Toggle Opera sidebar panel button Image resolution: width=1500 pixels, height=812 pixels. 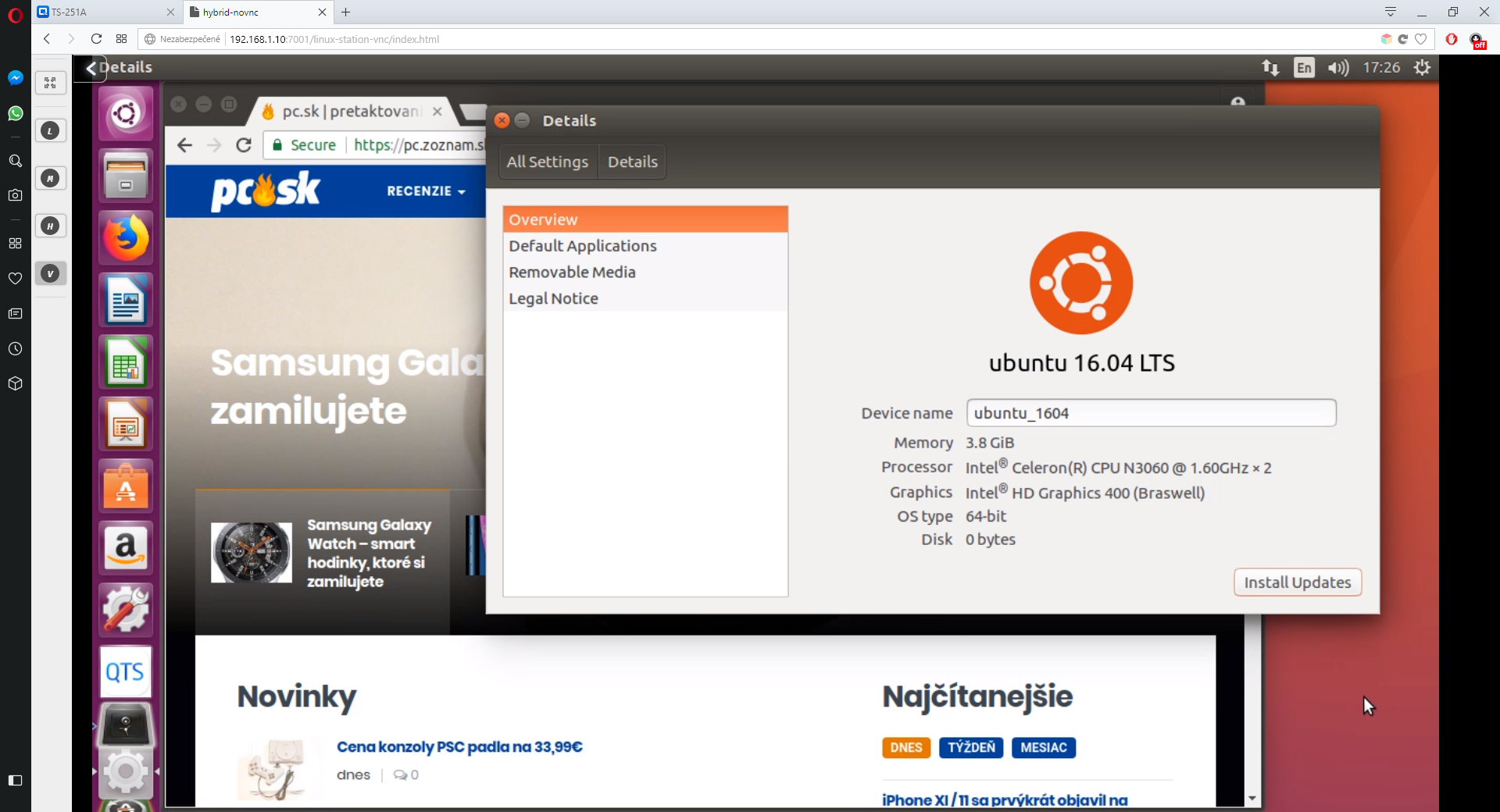[x=15, y=781]
